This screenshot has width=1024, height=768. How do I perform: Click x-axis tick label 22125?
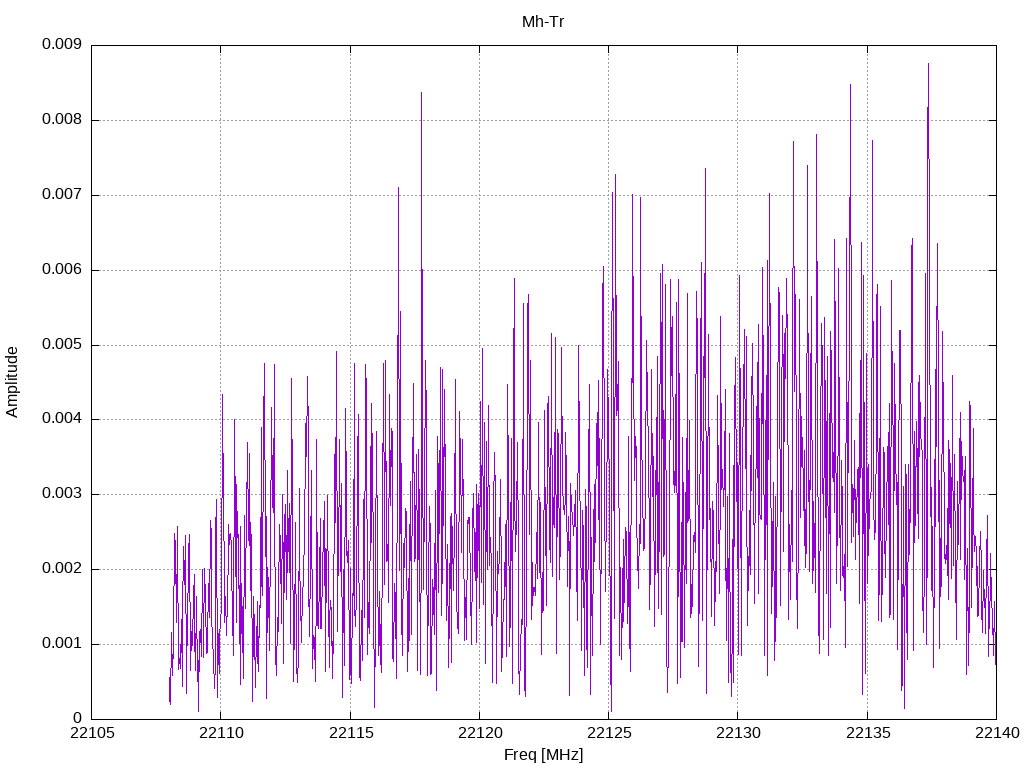coord(609,733)
